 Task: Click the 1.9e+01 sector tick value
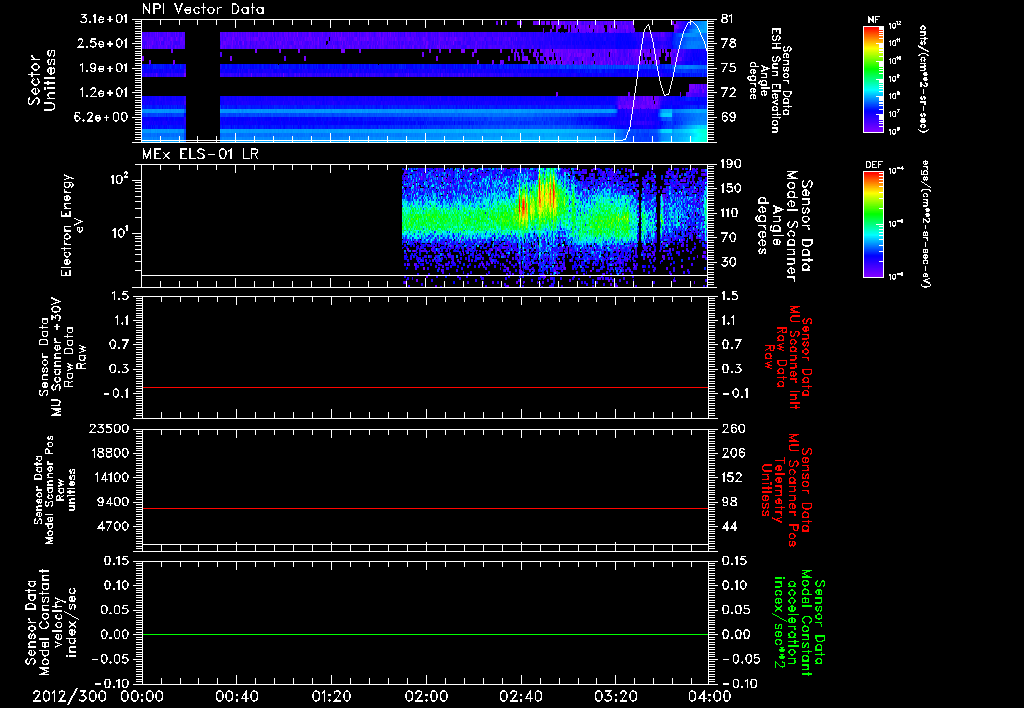click(103, 68)
